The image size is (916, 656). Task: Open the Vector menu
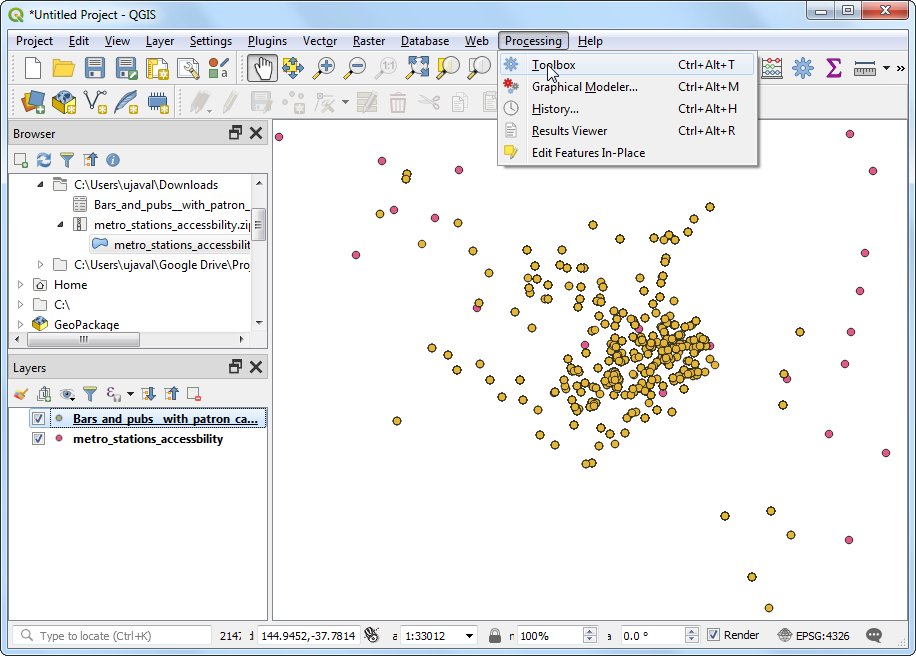click(319, 41)
